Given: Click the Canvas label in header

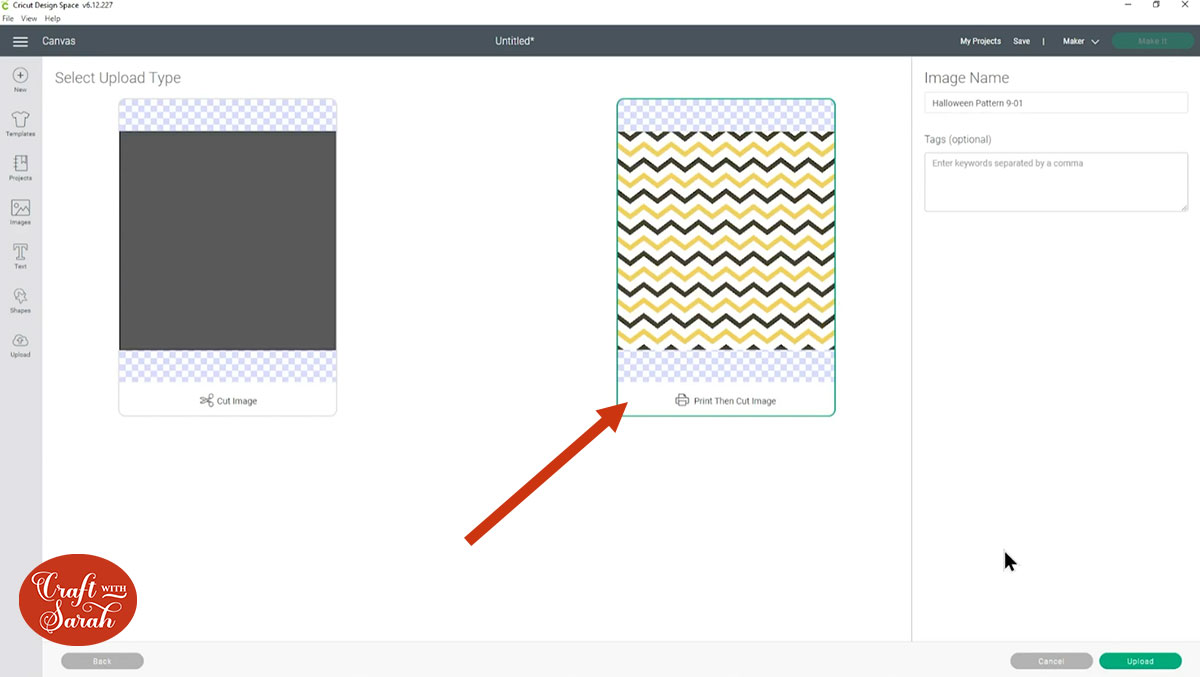Looking at the screenshot, I should 58,41.
